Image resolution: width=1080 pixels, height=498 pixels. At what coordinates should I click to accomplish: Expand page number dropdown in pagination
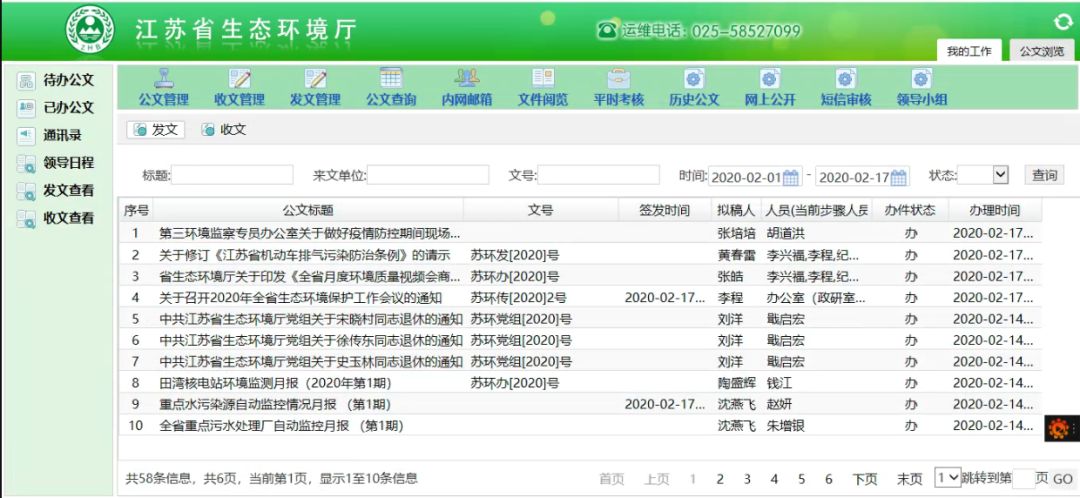[947, 477]
